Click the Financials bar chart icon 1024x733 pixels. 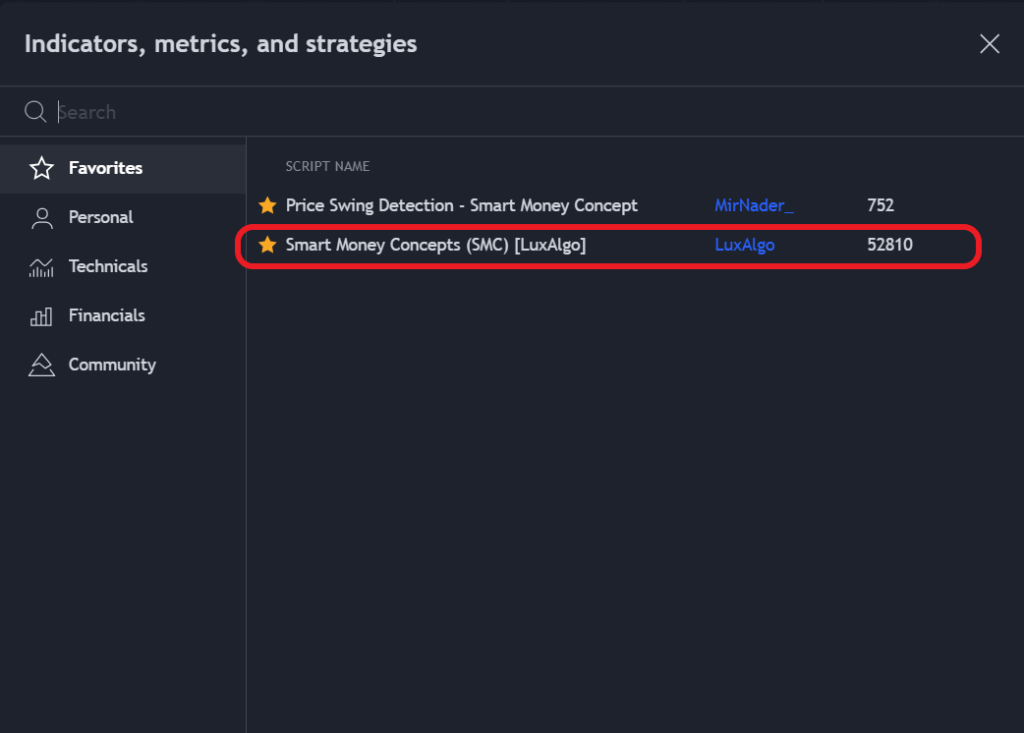pyautogui.click(x=41, y=316)
